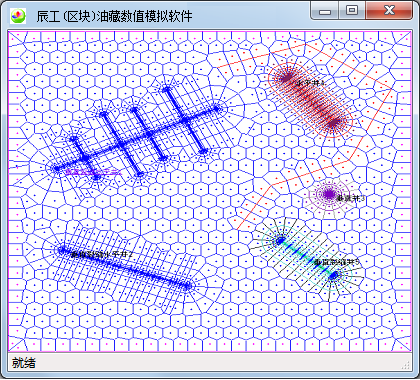Select the 垂直裂缝井5 well label
This screenshot has height=380, width=420.
click(x=337, y=262)
